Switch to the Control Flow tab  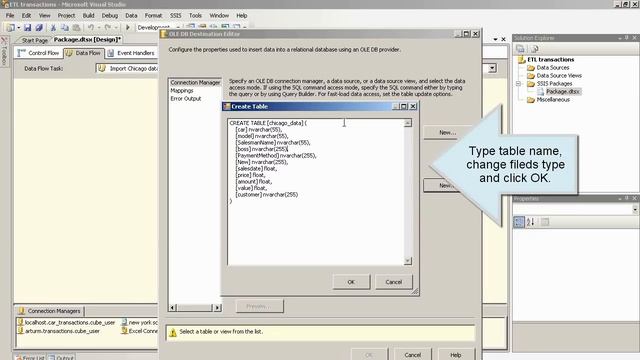[39, 53]
